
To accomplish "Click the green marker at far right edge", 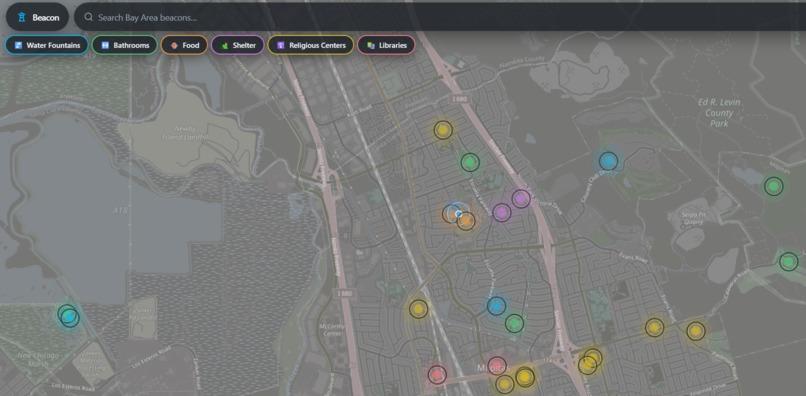I will [x=789, y=262].
